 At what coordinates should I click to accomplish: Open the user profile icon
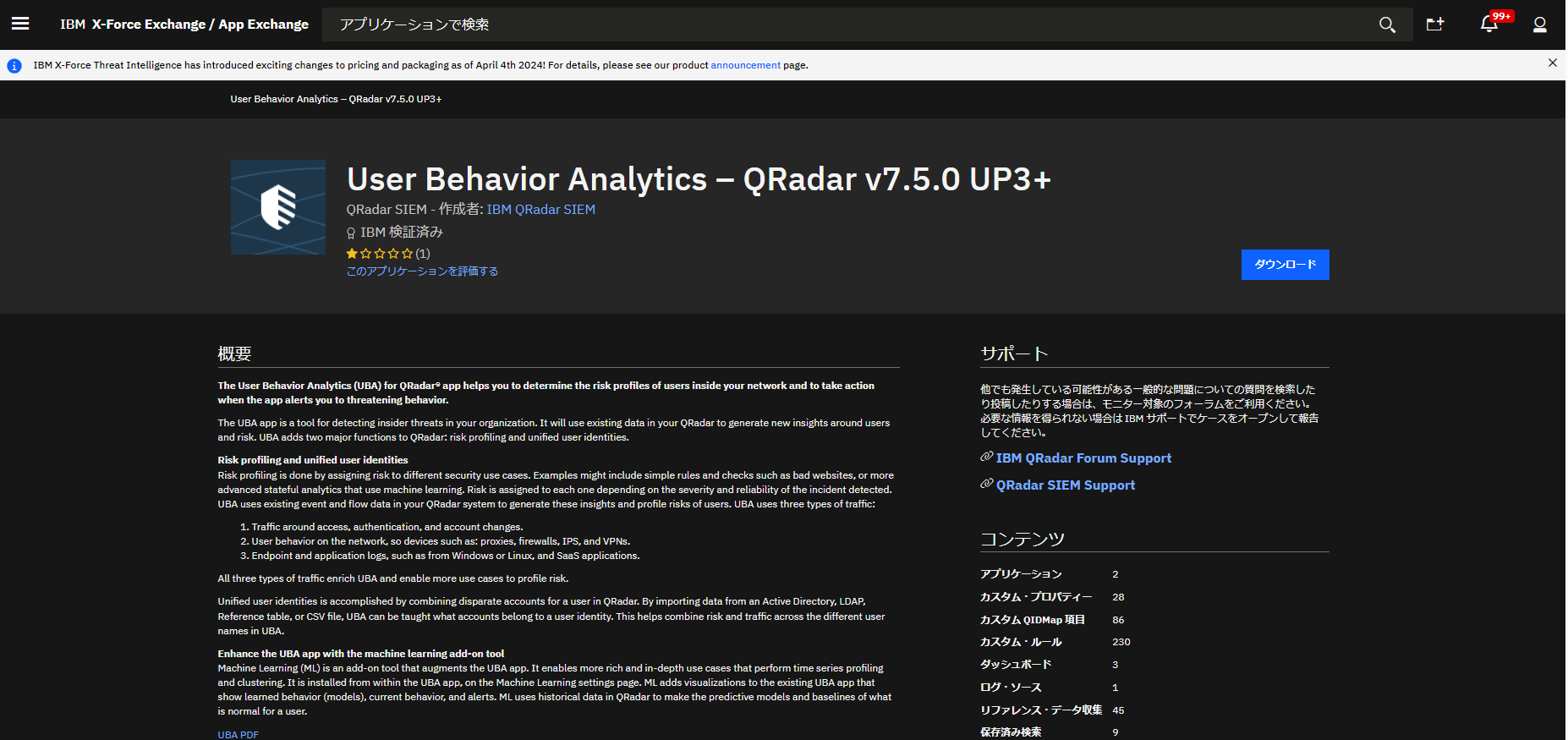tap(1540, 25)
